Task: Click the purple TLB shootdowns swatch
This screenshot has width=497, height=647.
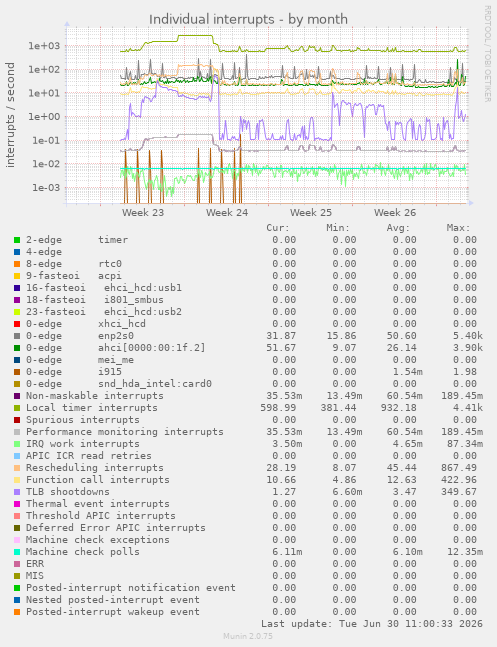Action: click(x=17, y=492)
